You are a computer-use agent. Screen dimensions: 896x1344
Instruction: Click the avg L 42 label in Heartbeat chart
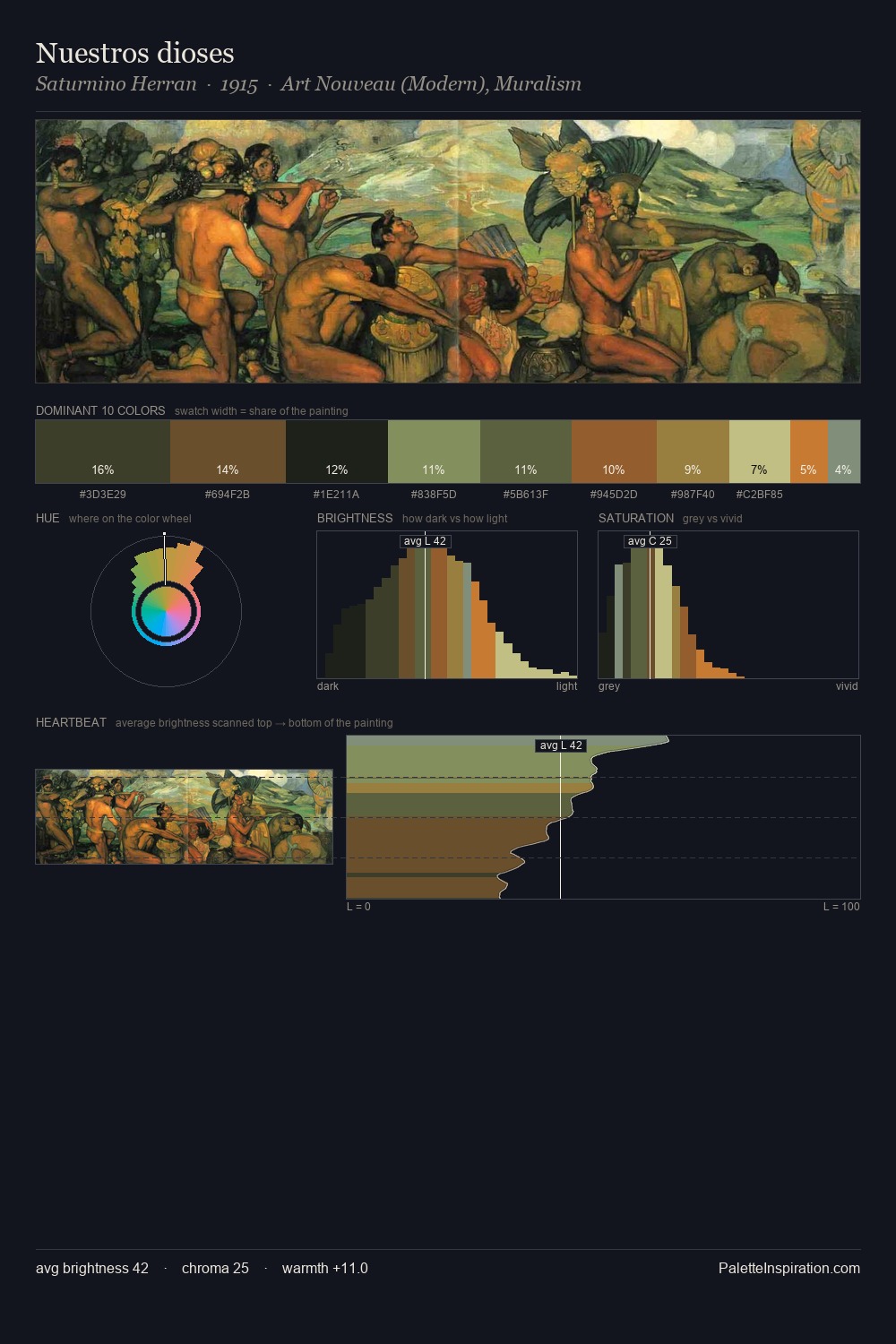click(x=561, y=745)
